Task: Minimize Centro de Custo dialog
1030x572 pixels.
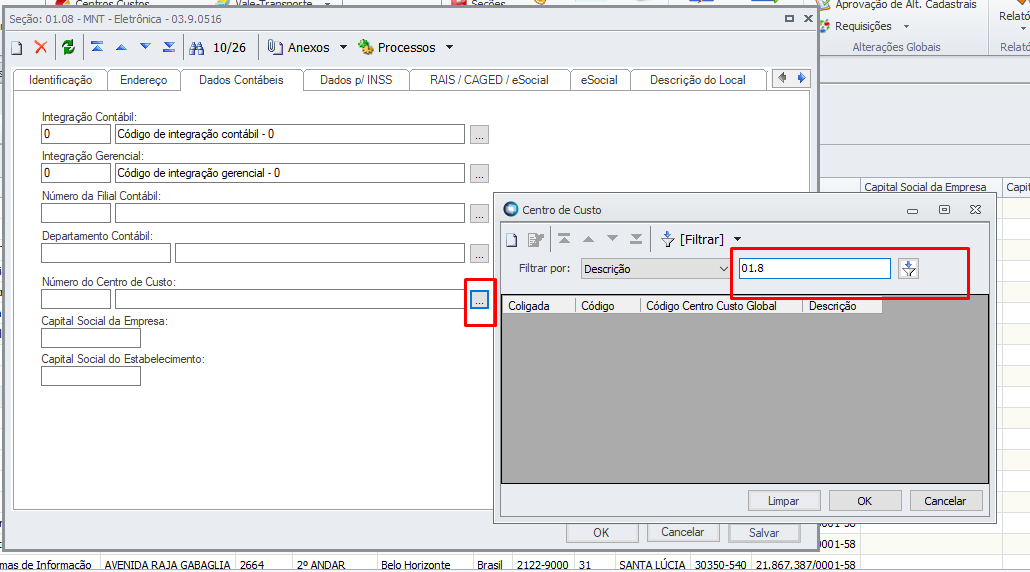Action: point(912,210)
